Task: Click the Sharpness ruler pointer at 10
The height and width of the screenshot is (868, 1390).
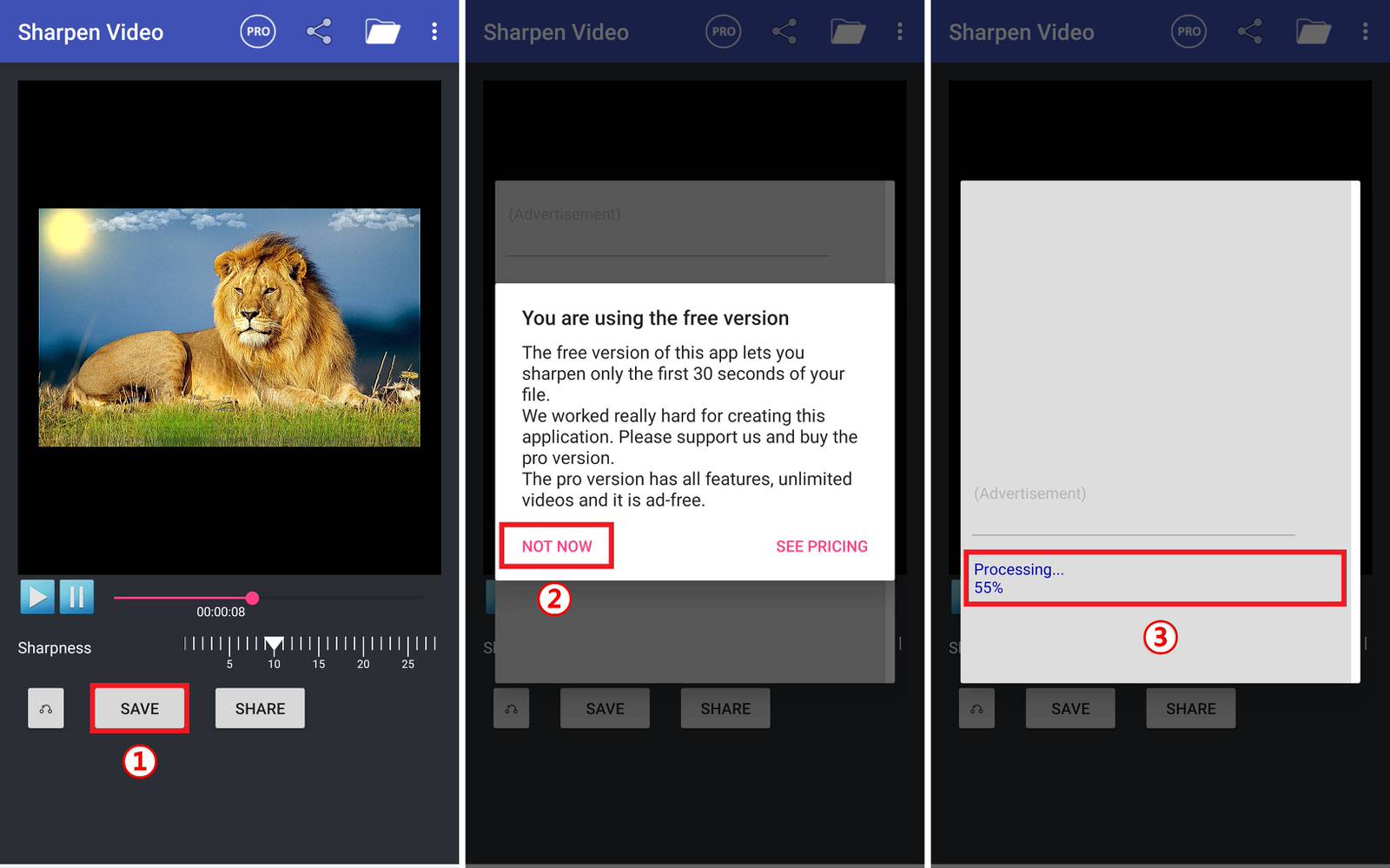Action: (x=274, y=644)
